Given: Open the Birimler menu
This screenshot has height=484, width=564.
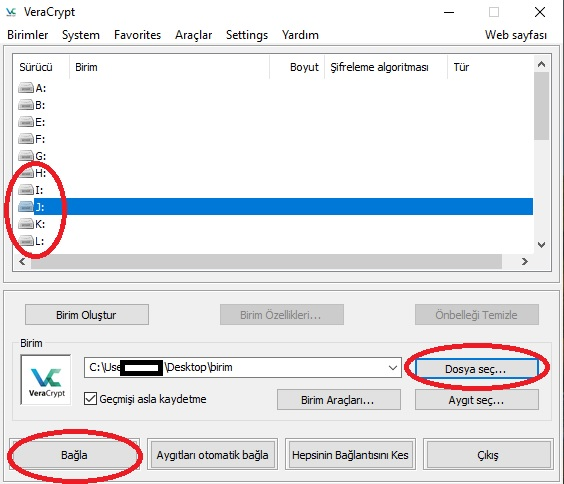Looking at the screenshot, I should click(28, 35).
